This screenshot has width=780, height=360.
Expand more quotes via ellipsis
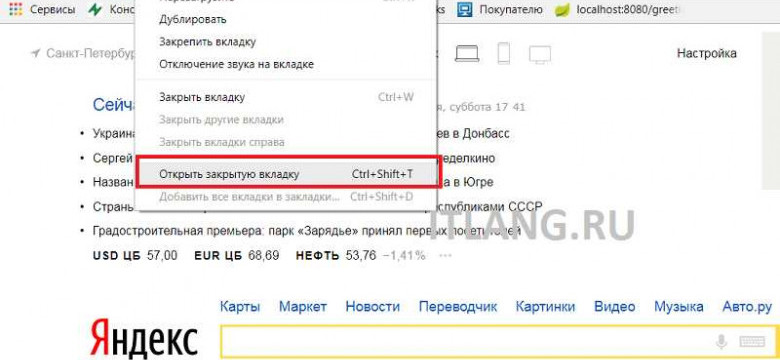pyautogui.click(x=445, y=256)
